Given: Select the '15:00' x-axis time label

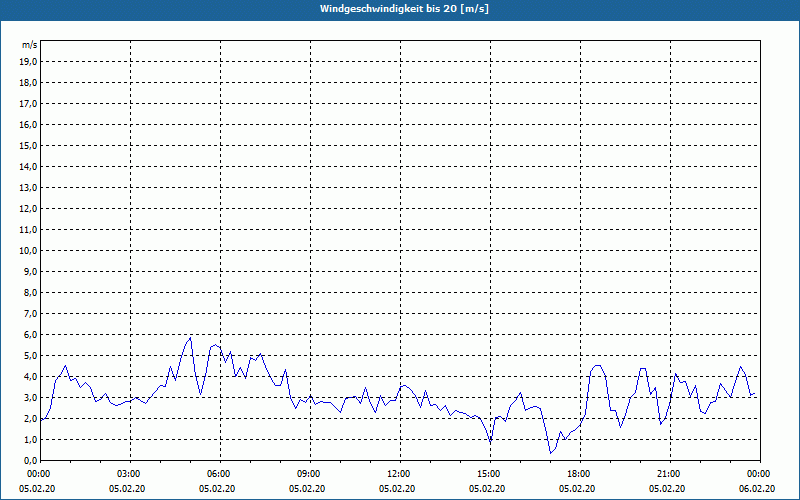Looking at the screenshot, I should pyautogui.click(x=491, y=474).
